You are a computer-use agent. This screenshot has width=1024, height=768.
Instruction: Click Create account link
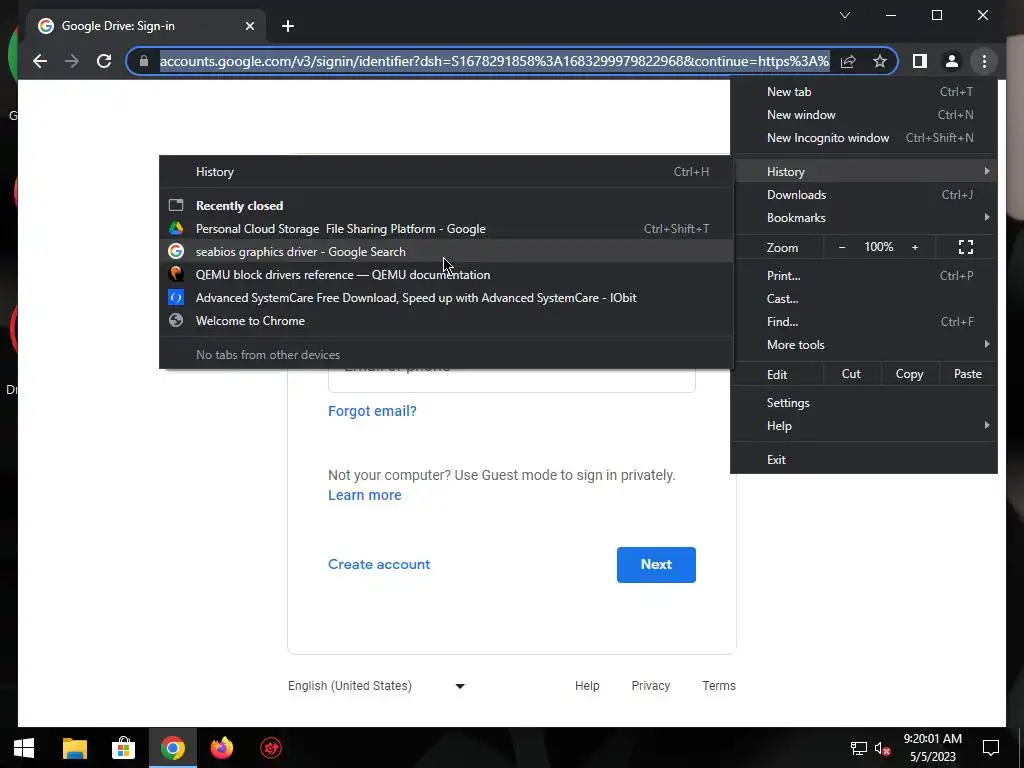[x=379, y=564]
